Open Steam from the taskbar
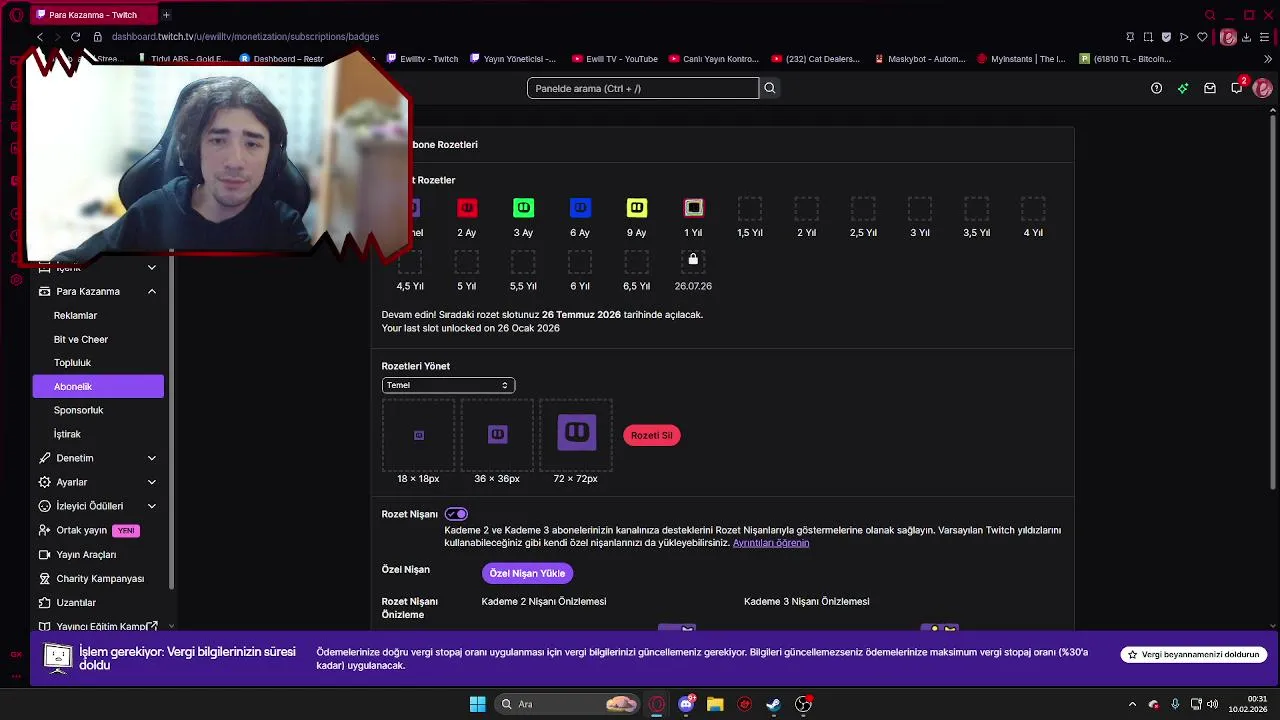The image size is (1280, 720). click(x=773, y=704)
